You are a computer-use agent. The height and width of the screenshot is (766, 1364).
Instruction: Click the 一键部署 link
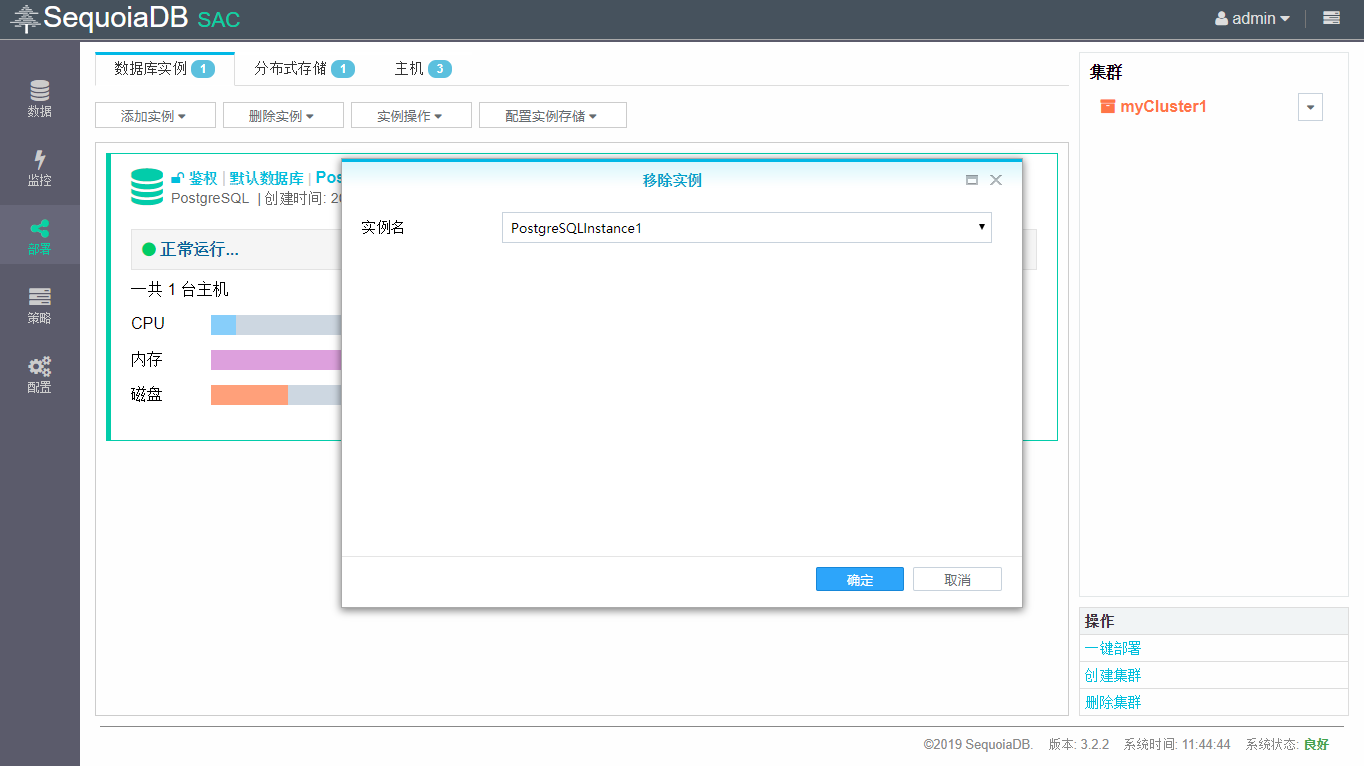point(1113,648)
